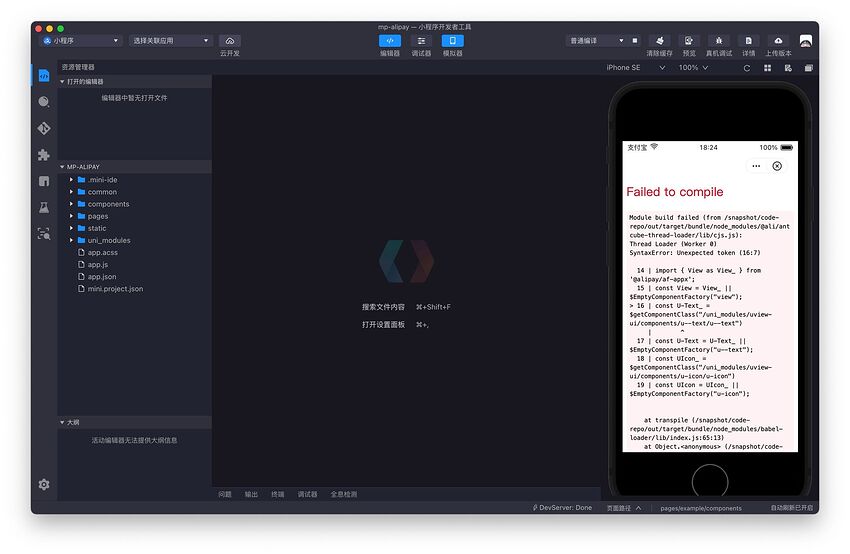This screenshot has height=554, width=850.
Task: Click the detach simulator window icon
Action: coord(809,68)
